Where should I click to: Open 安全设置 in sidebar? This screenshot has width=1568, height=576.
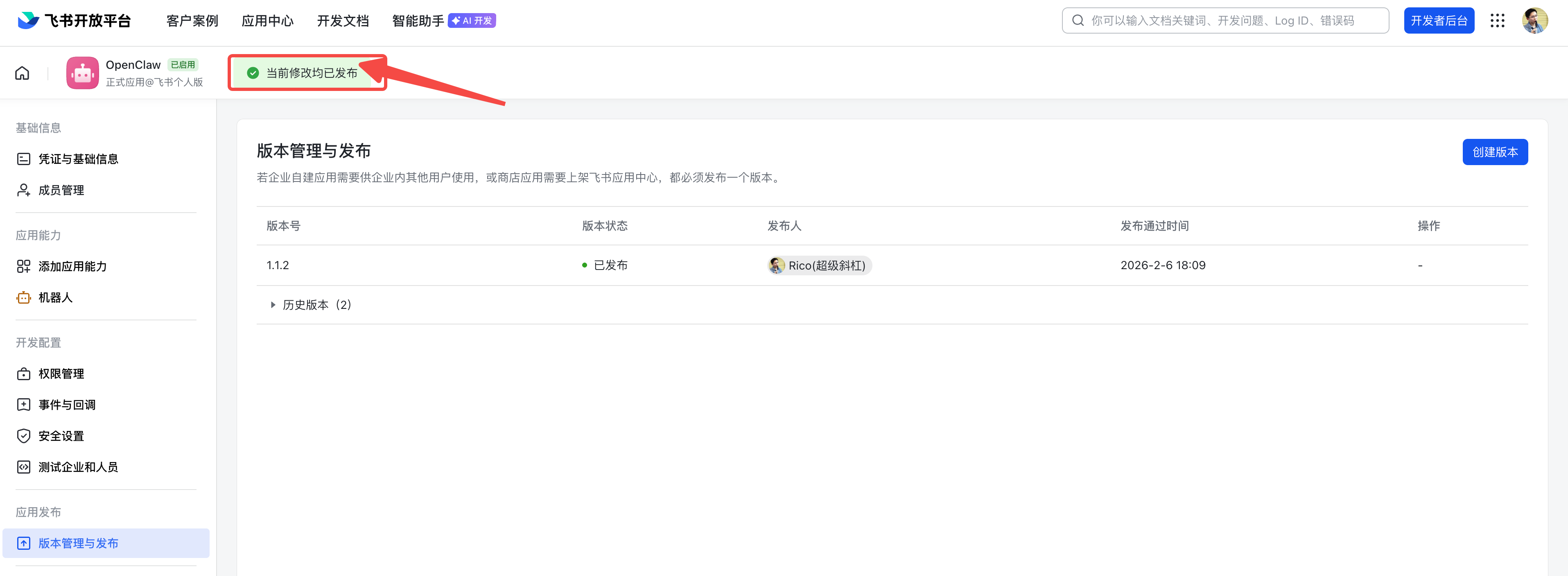[61, 436]
